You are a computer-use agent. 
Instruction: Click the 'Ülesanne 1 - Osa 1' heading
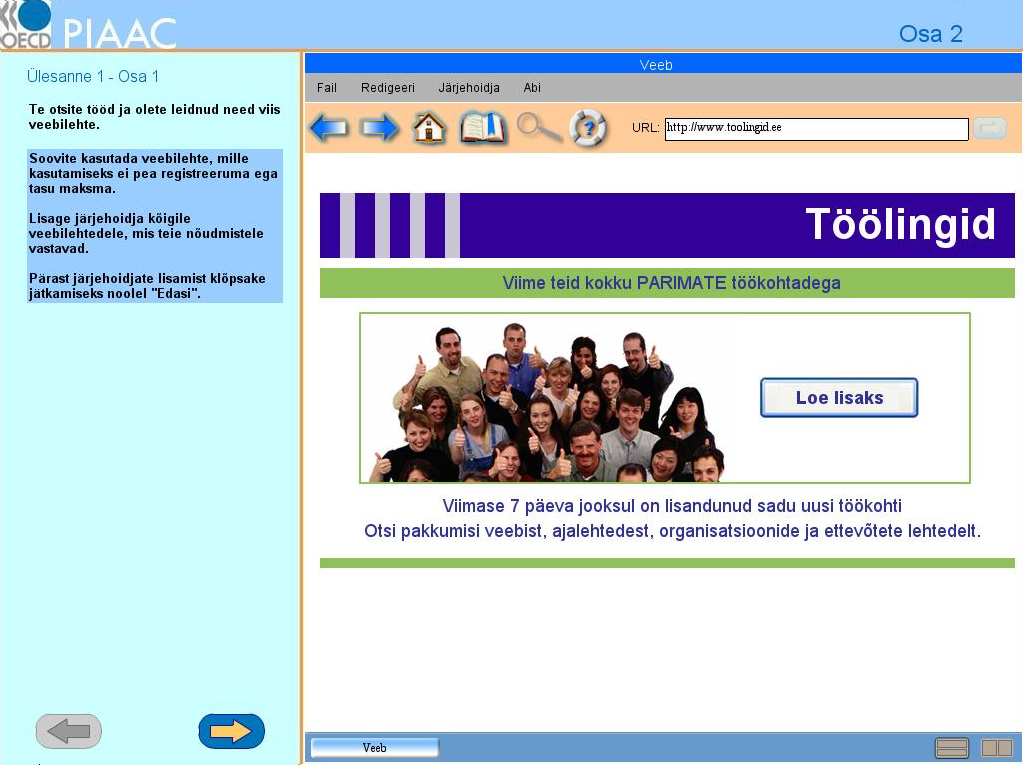tap(93, 76)
